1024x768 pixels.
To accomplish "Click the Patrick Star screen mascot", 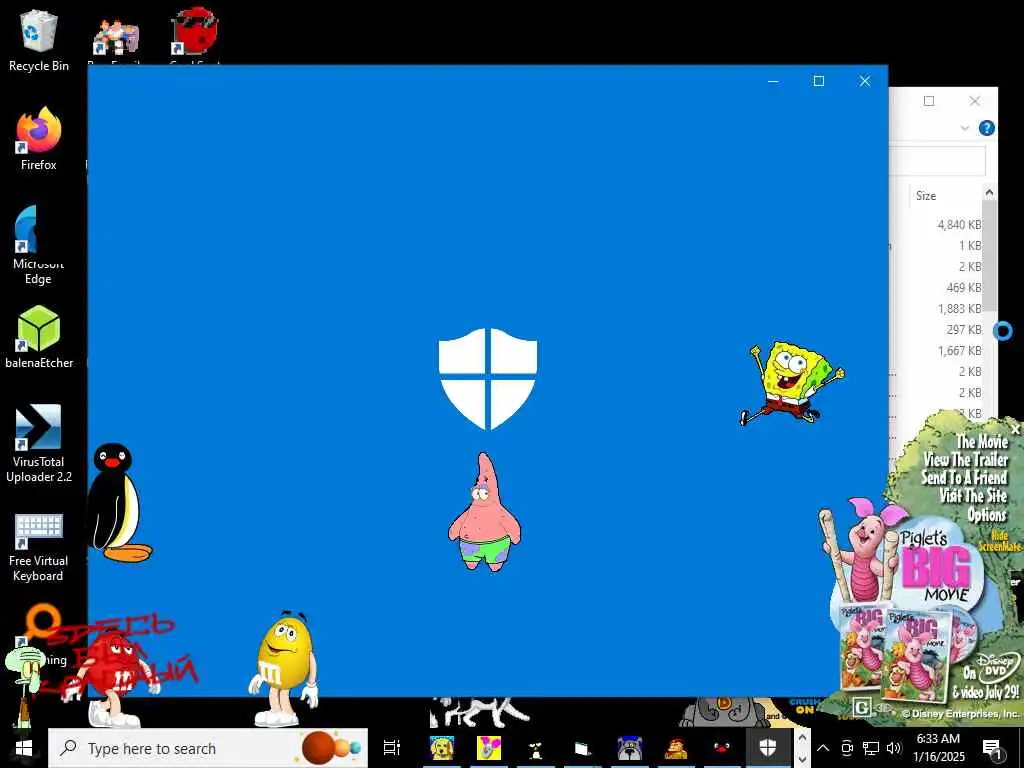I will point(485,513).
